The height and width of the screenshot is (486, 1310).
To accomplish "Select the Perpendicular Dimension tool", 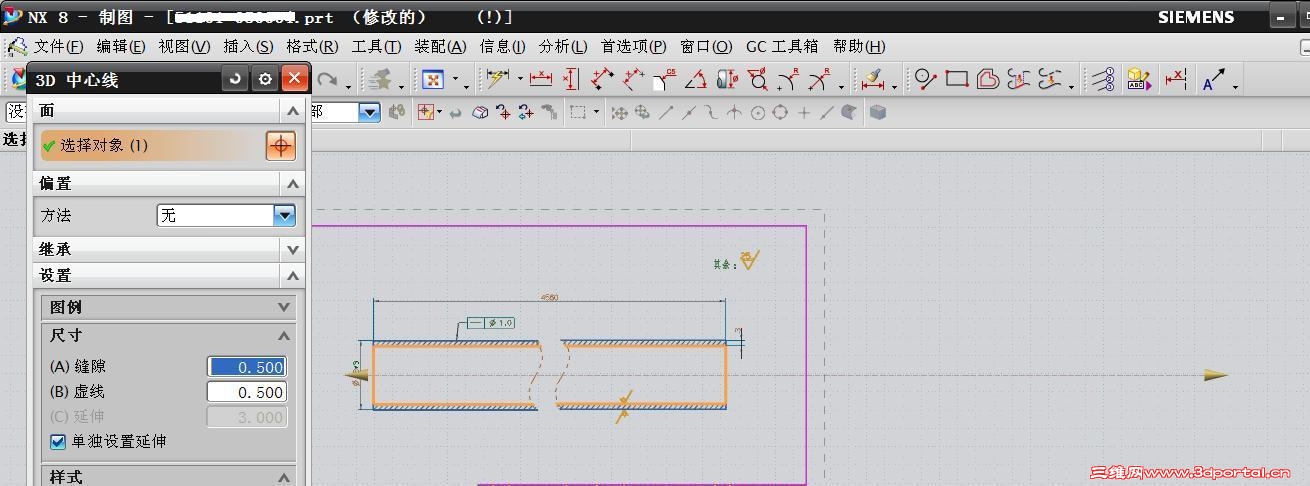I will pyautogui.click(x=633, y=79).
